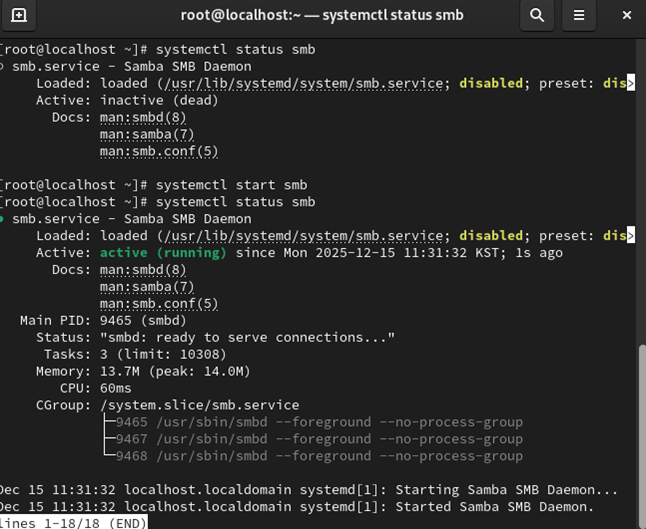Click CGroup '/system.slice/smb.service' path
The width and height of the screenshot is (646, 529).
[199, 405]
